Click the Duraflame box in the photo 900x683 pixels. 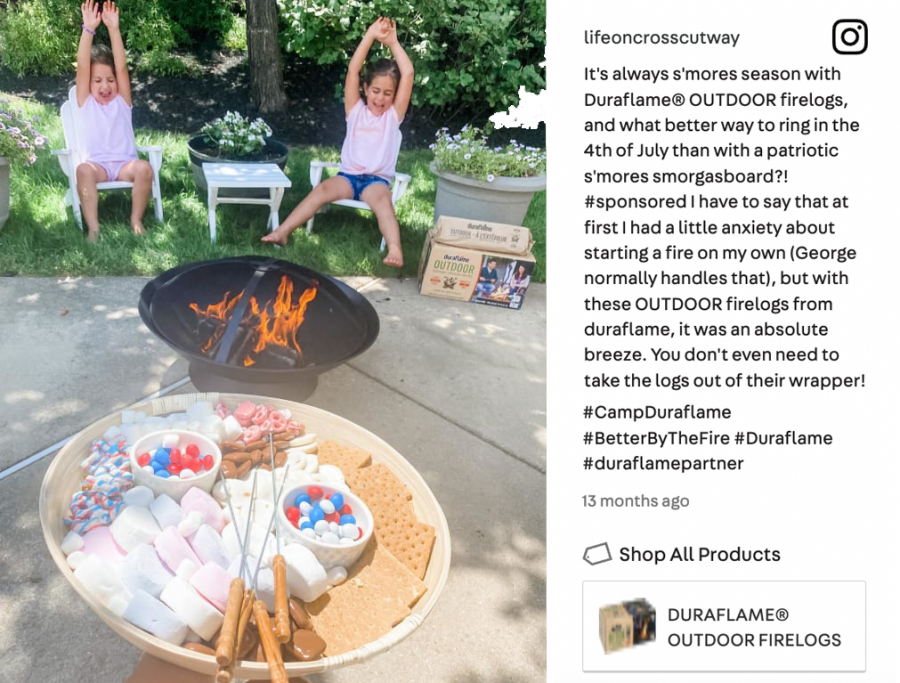(x=478, y=263)
